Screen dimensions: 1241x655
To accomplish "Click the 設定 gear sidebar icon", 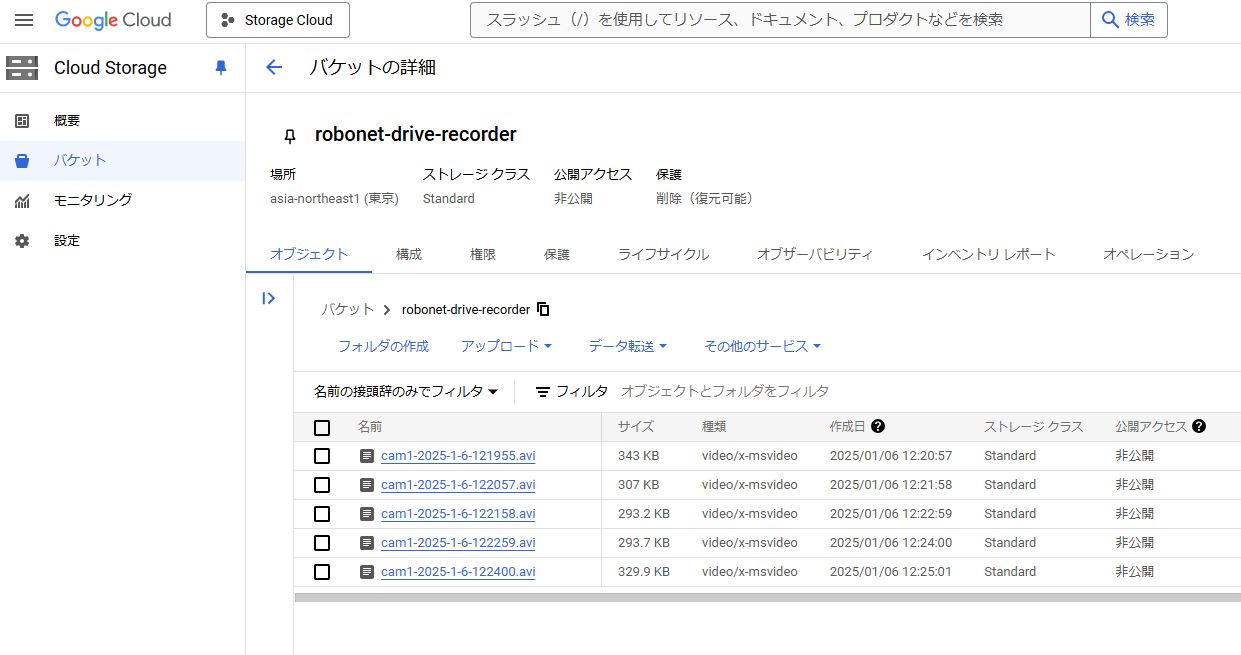I will [22, 241].
